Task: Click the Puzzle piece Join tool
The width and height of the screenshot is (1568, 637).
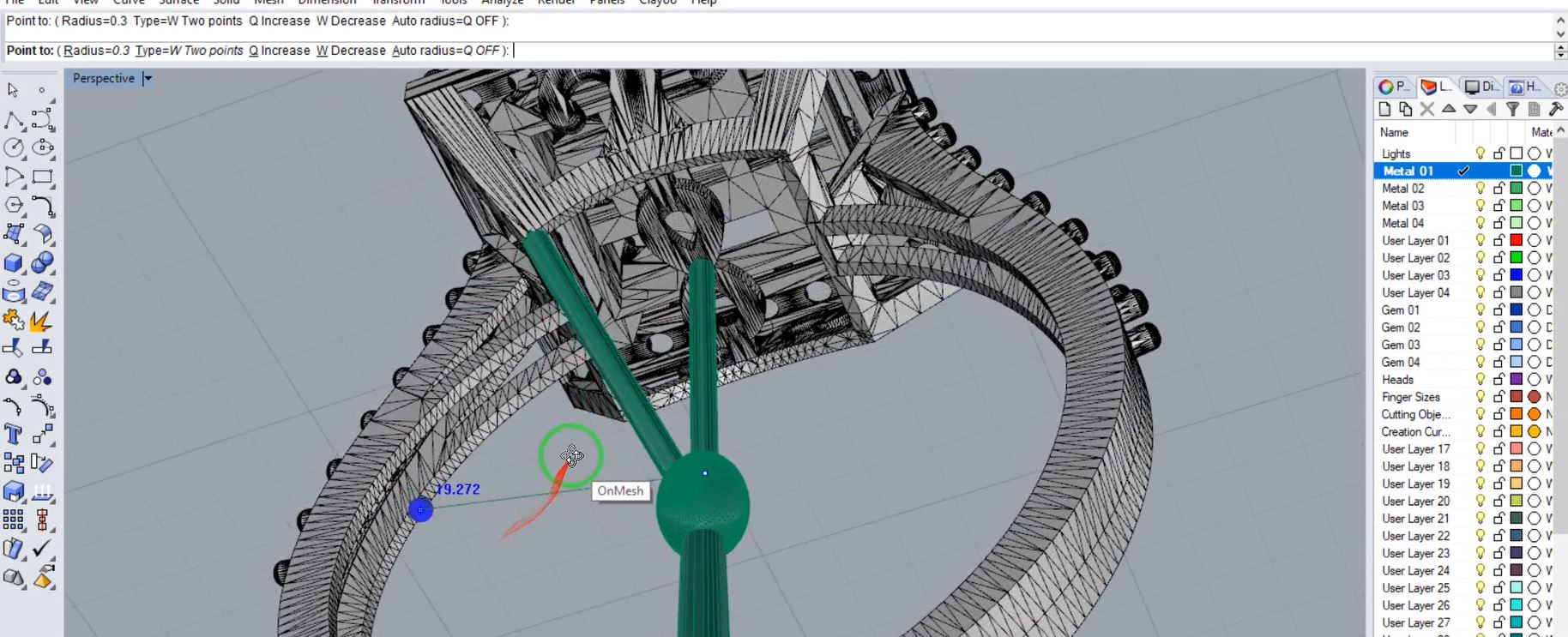Action: (x=13, y=321)
